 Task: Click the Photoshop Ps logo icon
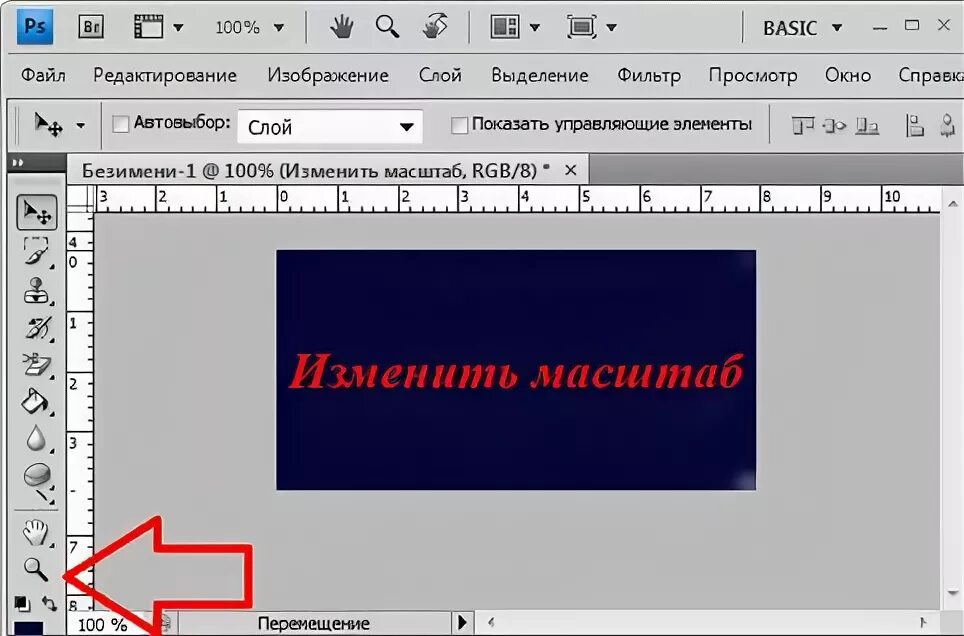pyautogui.click(x=34, y=26)
